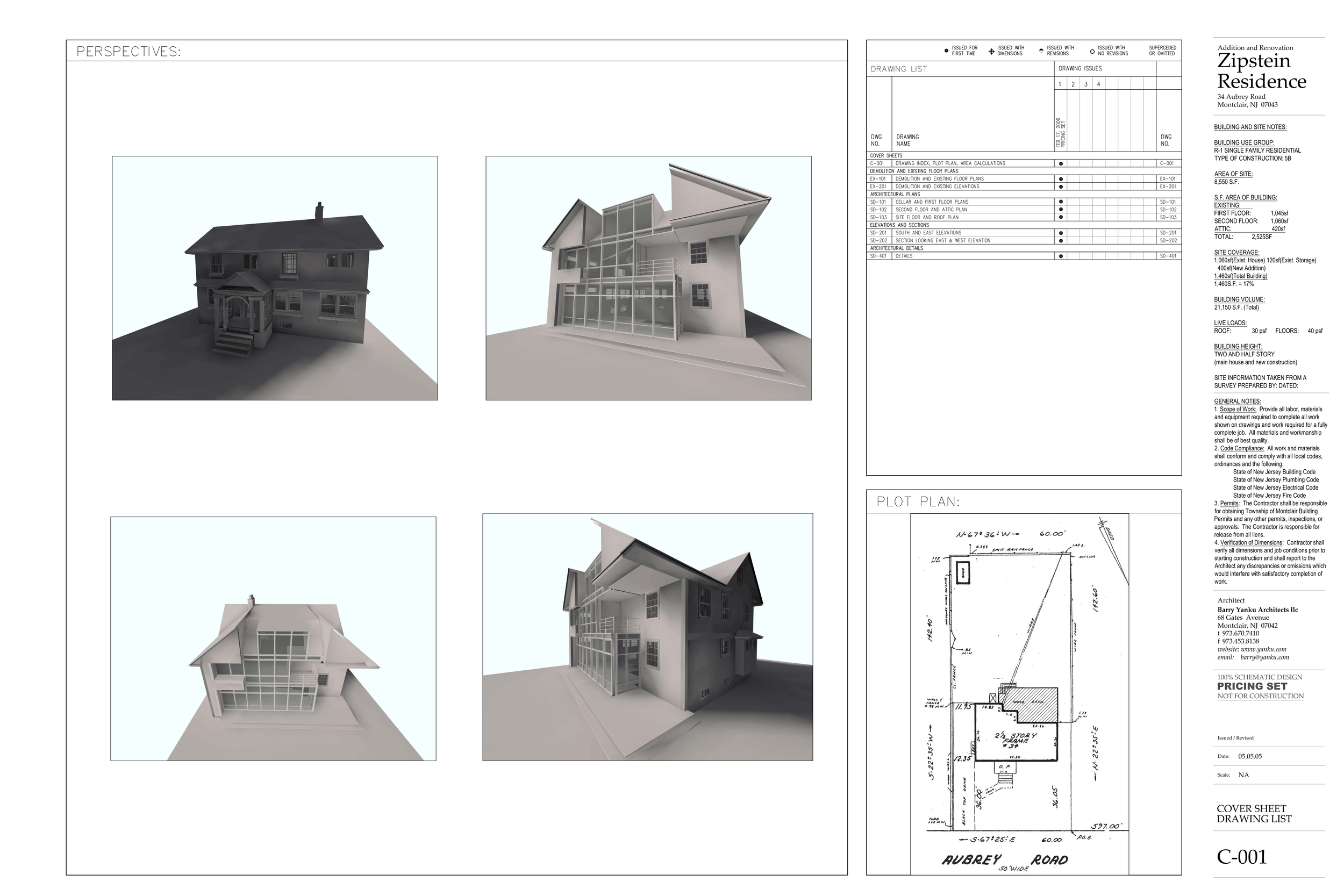
Task: Click the existing house perspective thumbnail
Action: (x=275, y=278)
